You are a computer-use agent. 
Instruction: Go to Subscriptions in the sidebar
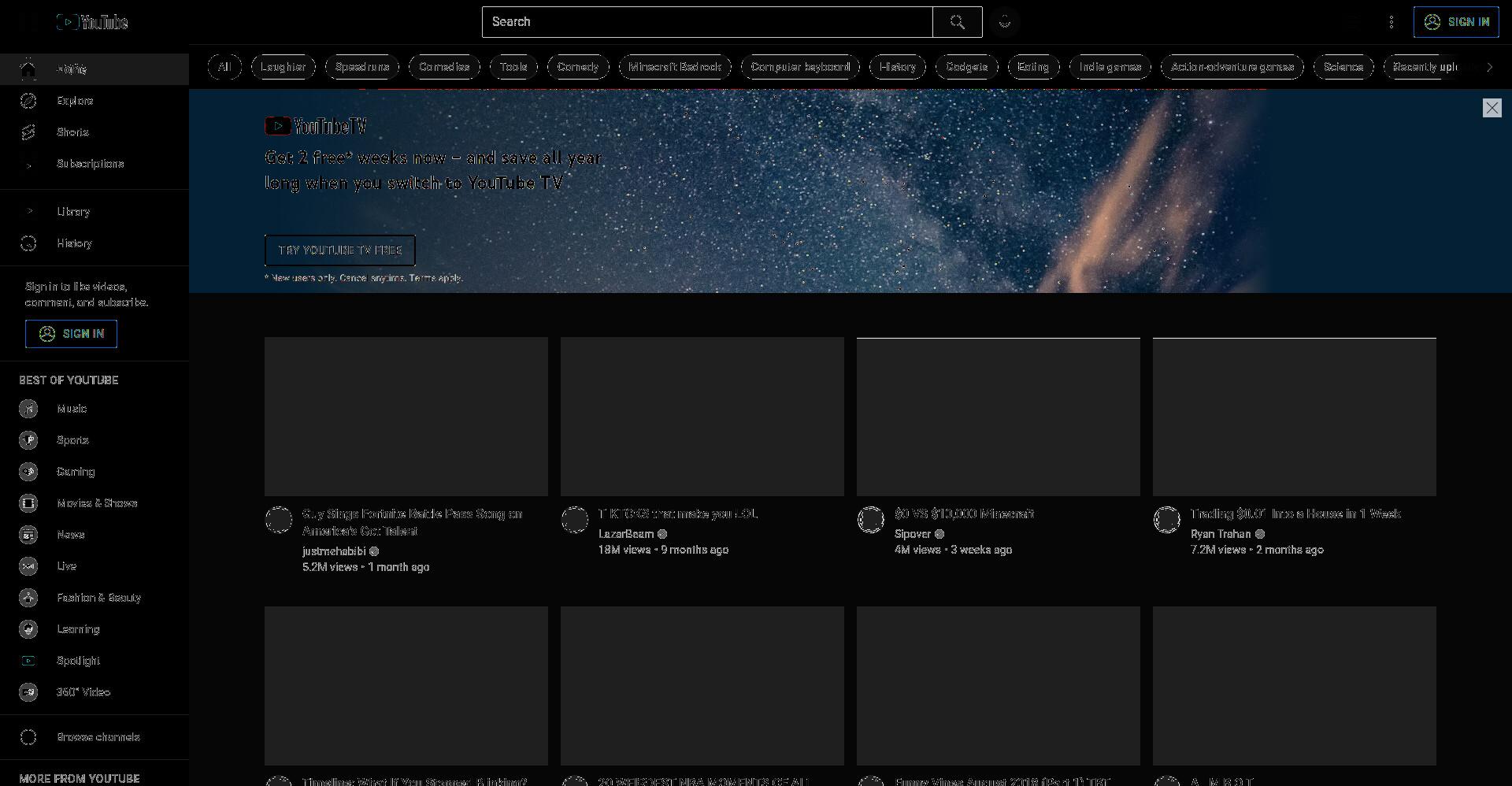[94, 164]
